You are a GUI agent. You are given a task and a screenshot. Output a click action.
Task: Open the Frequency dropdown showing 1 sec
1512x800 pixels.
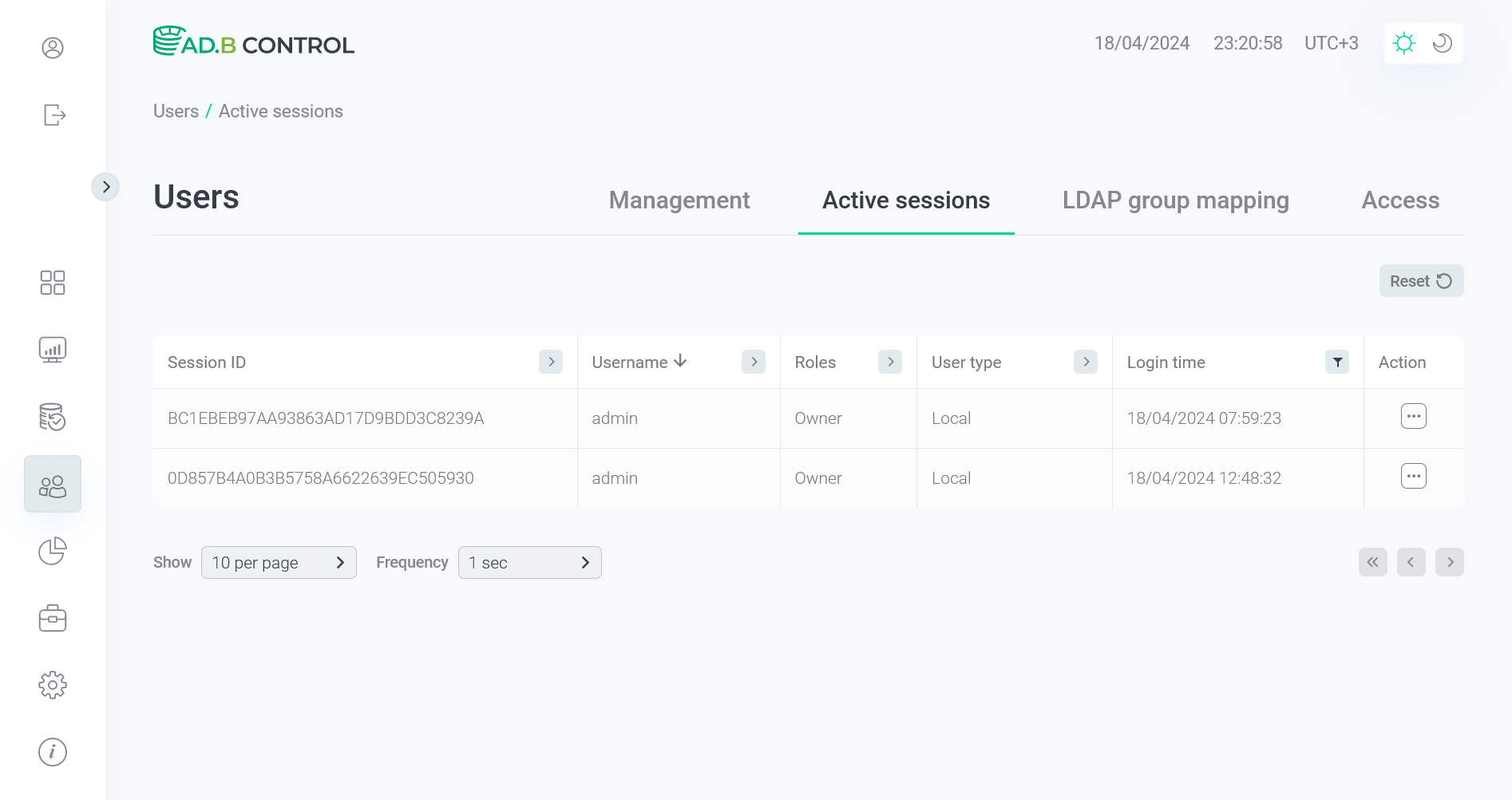(x=529, y=562)
